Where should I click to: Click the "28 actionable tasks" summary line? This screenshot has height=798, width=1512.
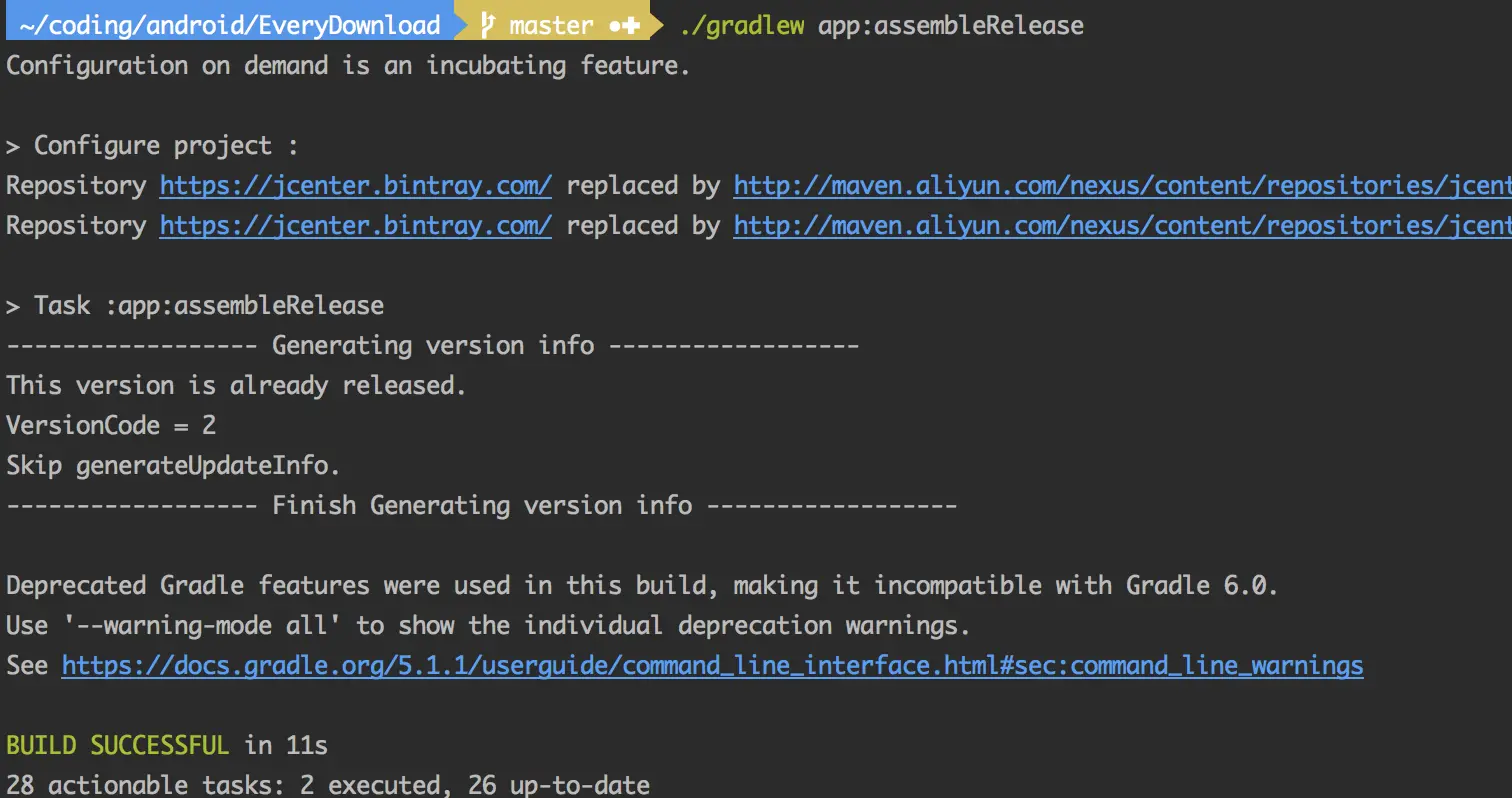pyautogui.click(x=328, y=785)
